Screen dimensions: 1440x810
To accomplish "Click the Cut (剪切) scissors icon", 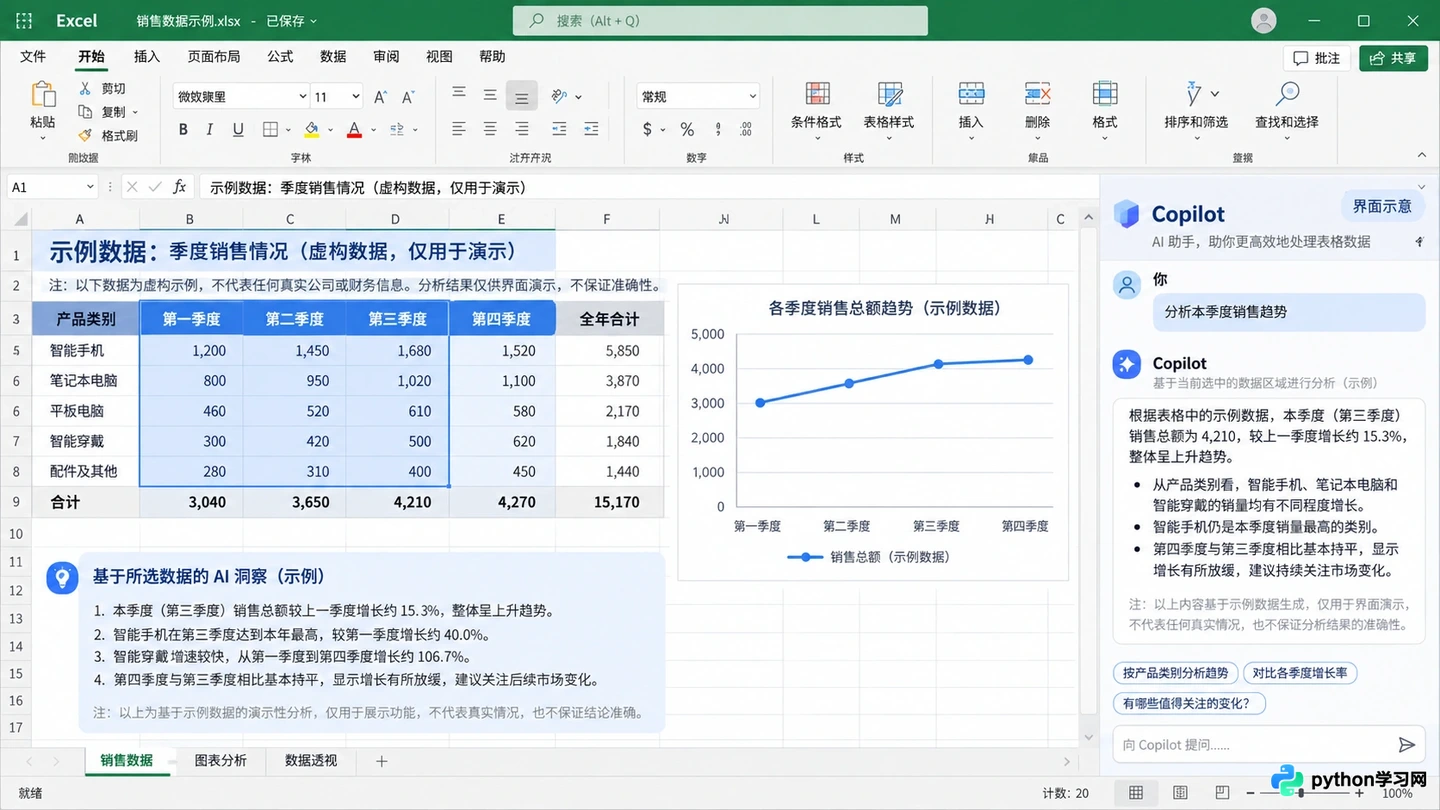I will click(x=86, y=89).
